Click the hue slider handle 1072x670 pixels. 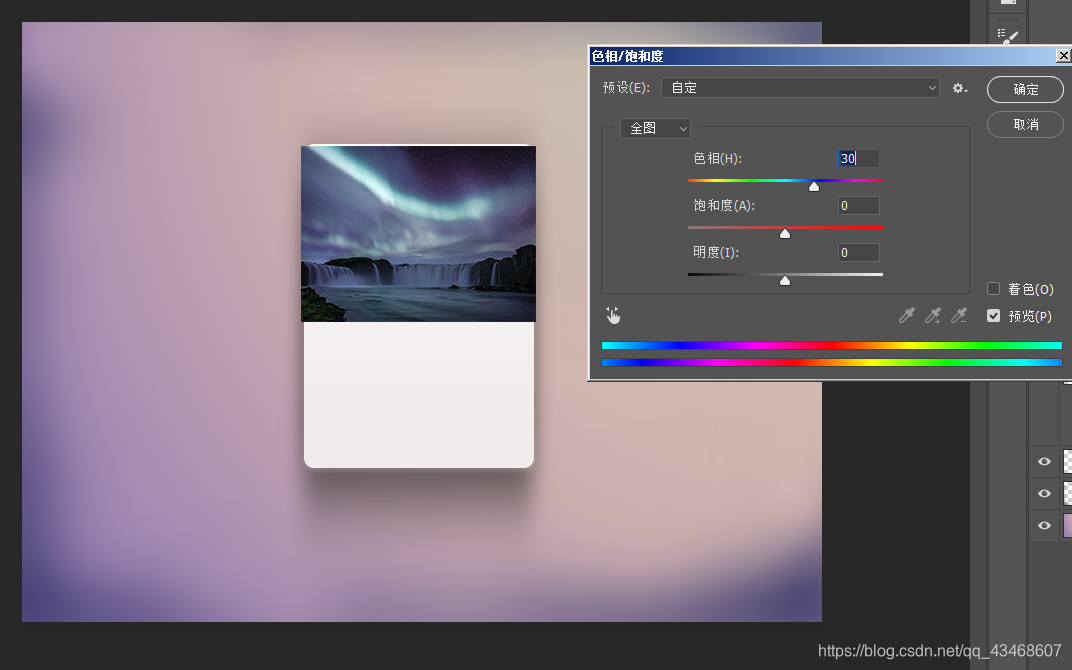813,185
